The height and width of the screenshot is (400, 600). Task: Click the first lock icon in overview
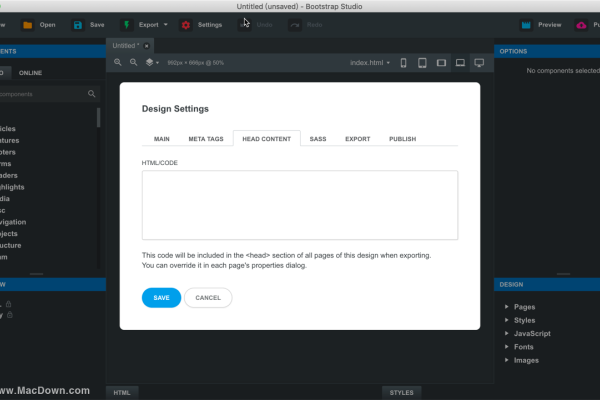point(8,304)
